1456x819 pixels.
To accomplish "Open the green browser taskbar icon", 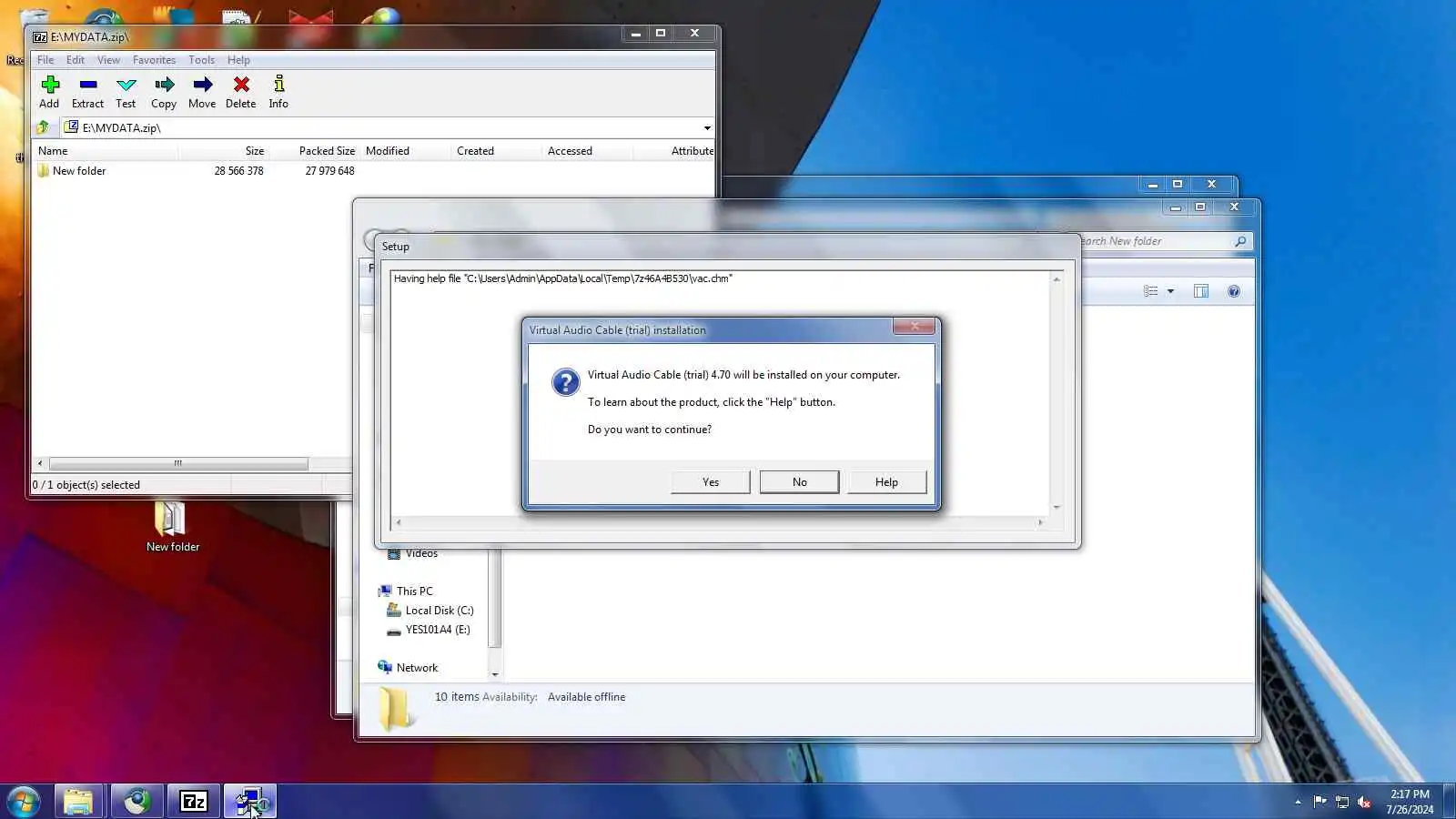I will (x=137, y=802).
